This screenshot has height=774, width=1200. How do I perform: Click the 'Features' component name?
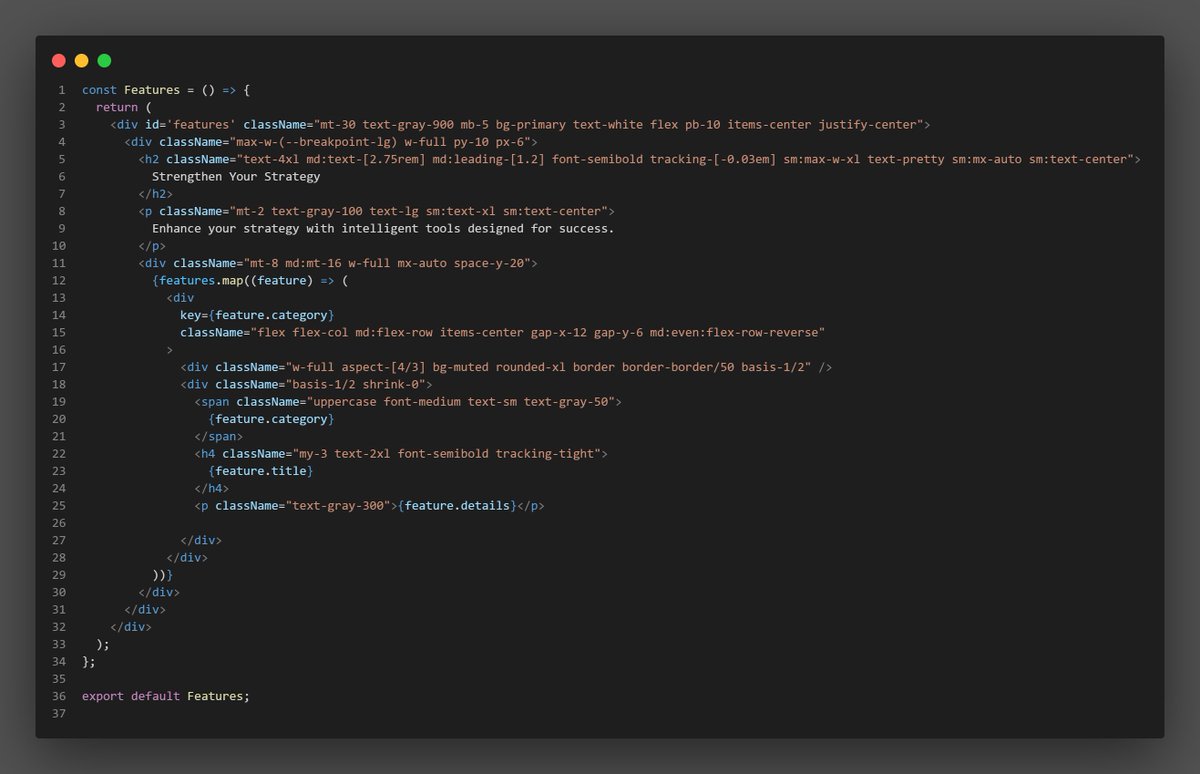point(151,89)
